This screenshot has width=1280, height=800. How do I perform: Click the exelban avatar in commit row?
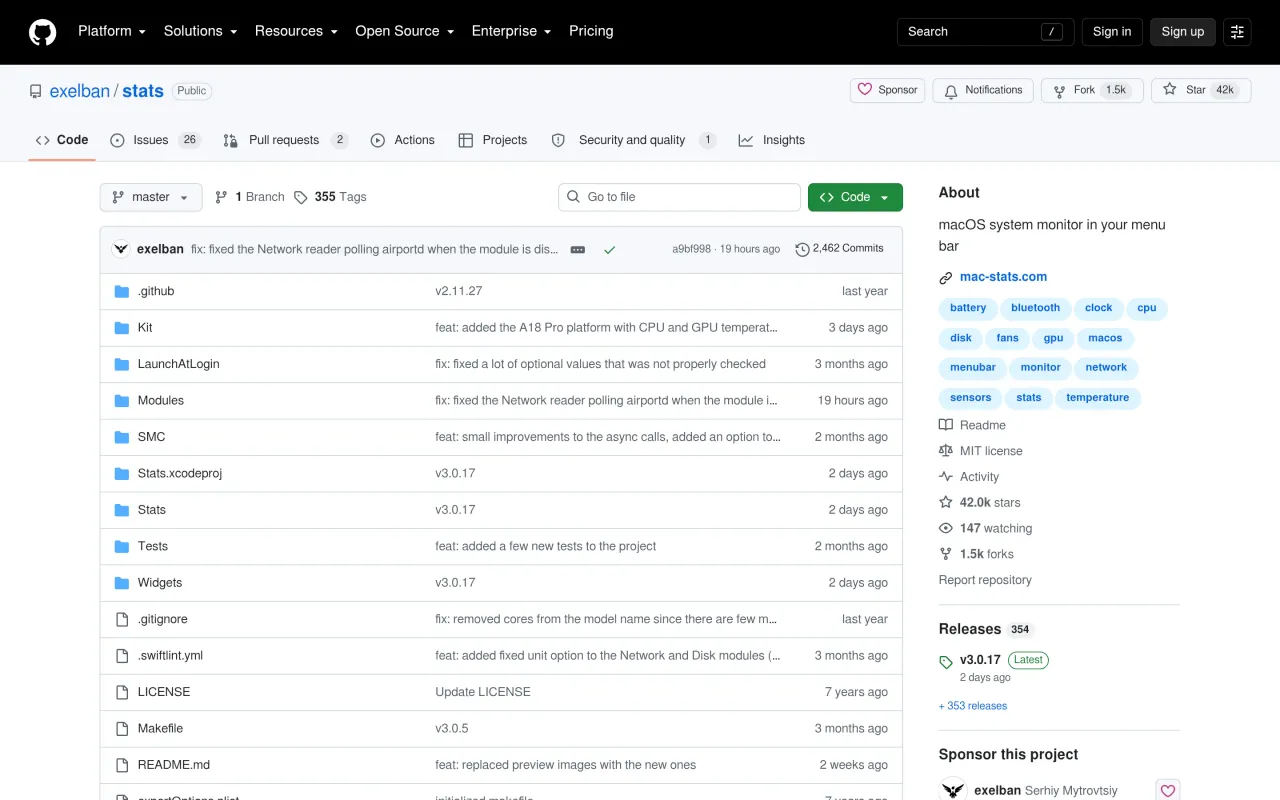tap(121, 249)
